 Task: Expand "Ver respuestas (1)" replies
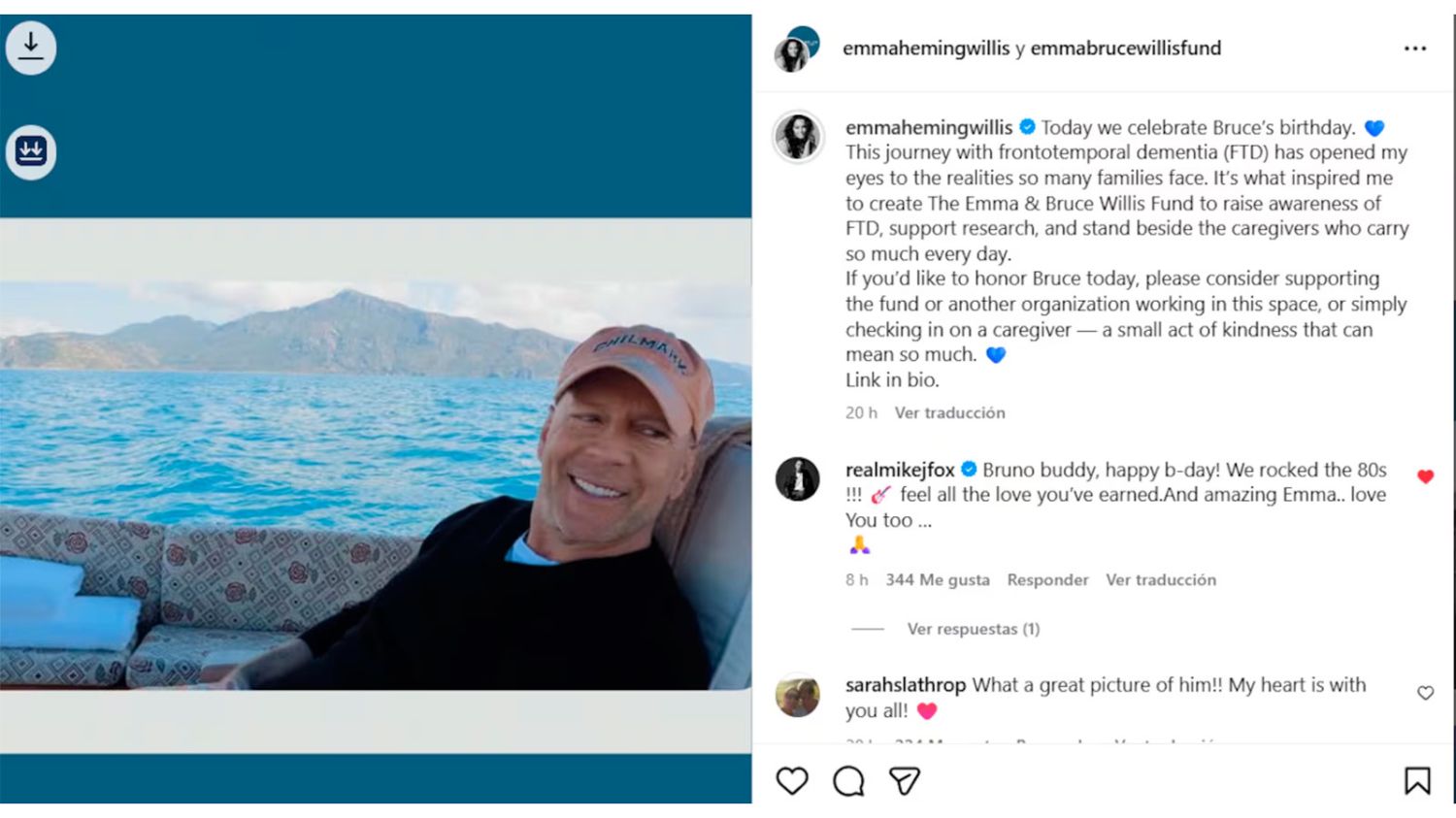click(973, 629)
